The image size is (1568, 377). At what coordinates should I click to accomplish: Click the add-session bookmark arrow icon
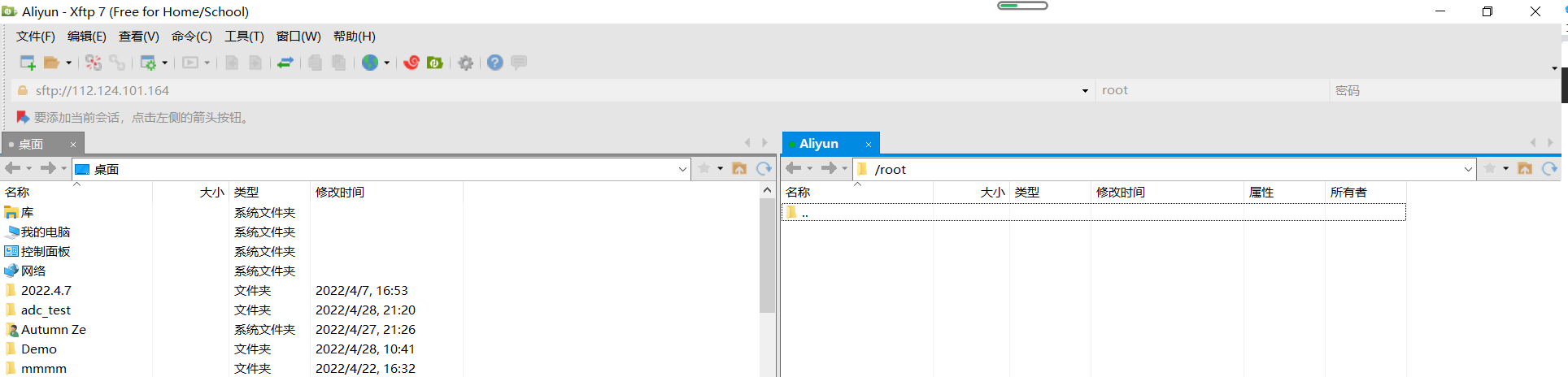coord(23,118)
